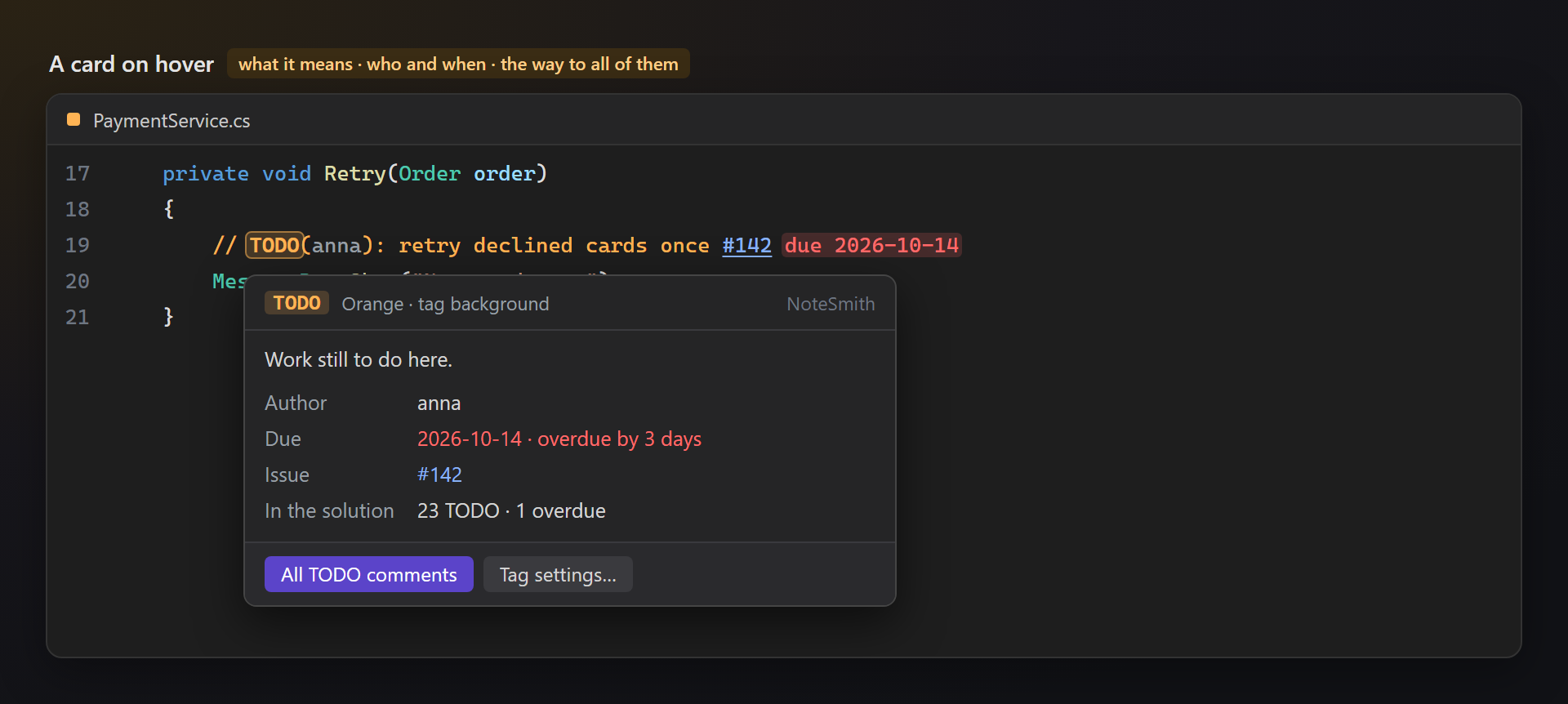The height and width of the screenshot is (704, 1568).
Task: Click line number 20 in the gutter
Action: tap(78, 281)
